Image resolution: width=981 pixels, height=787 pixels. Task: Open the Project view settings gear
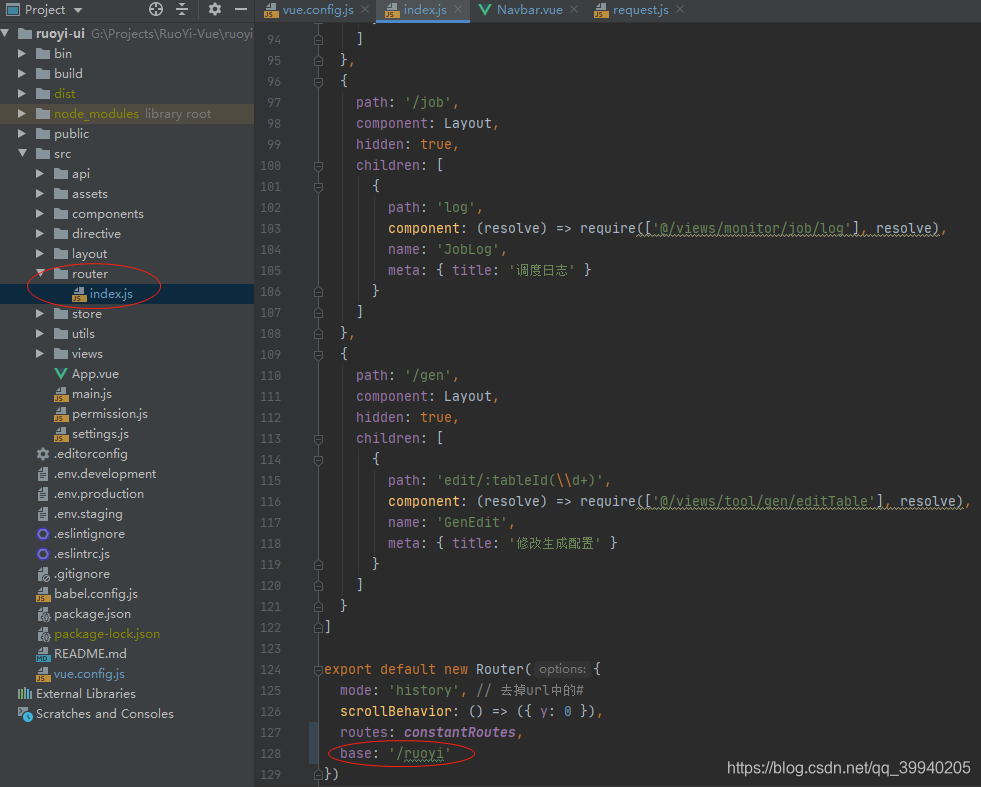pyautogui.click(x=213, y=10)
